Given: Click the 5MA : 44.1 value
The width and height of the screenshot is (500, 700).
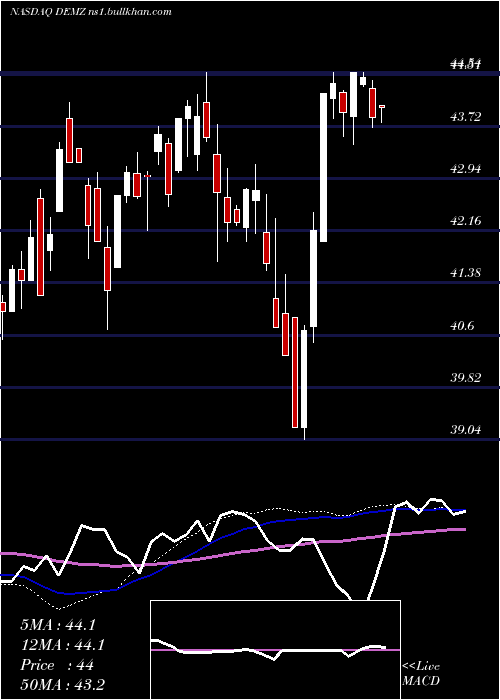Looking at the screenshot, I should [x=58, y=625].
